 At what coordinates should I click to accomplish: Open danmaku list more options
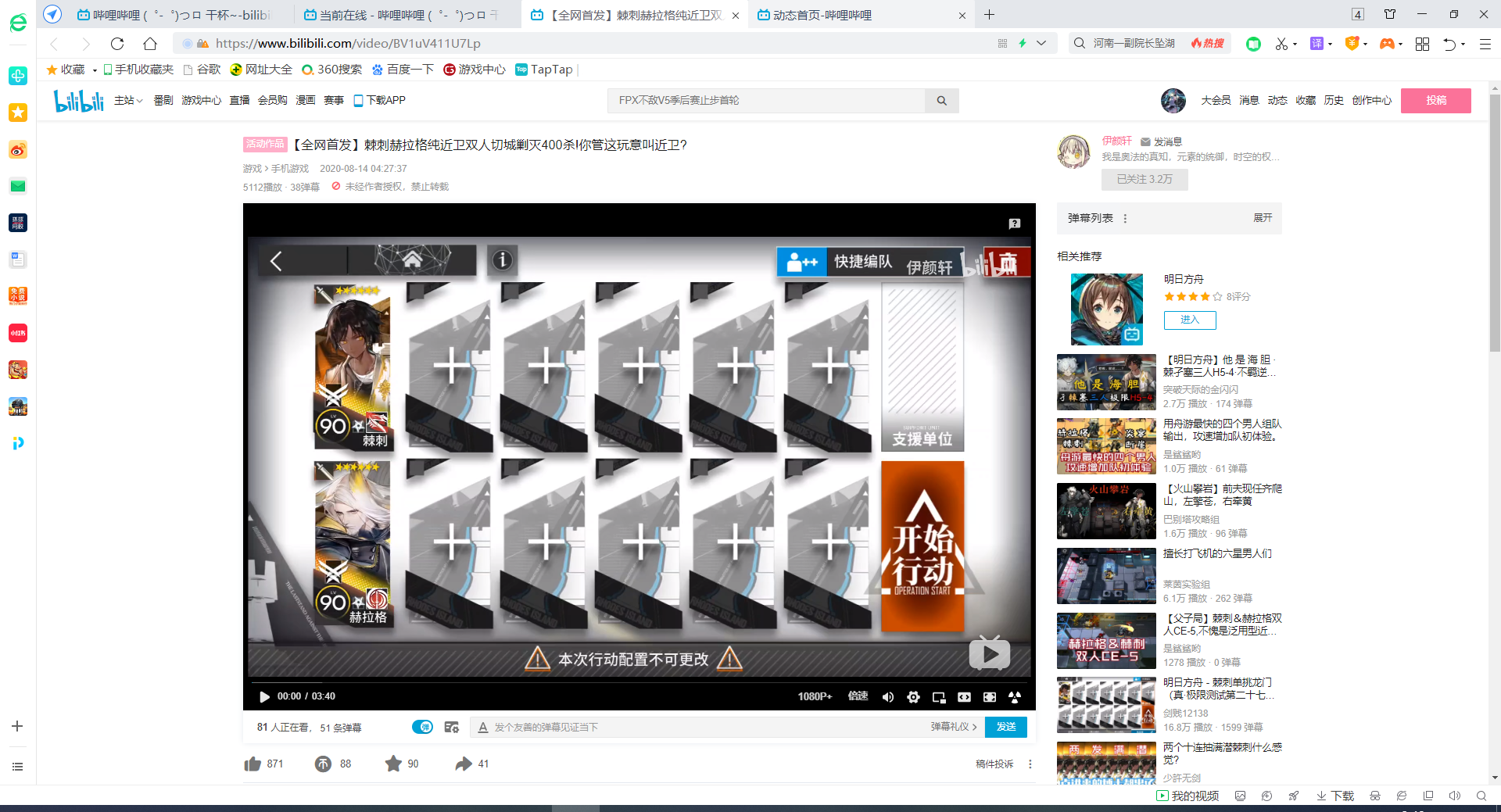tap(1125, 219)
